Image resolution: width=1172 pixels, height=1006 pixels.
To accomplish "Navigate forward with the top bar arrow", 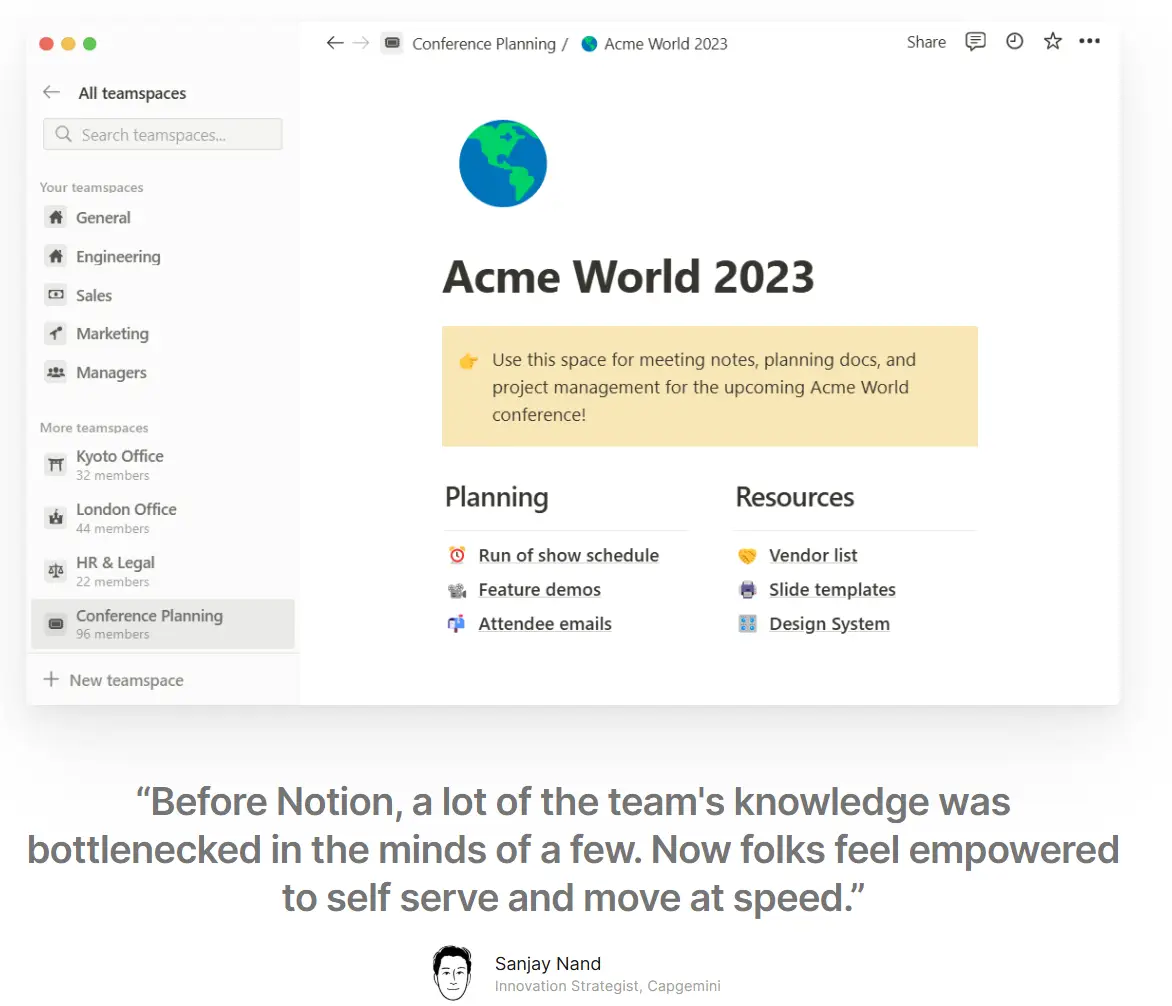I will coord(361,43).
